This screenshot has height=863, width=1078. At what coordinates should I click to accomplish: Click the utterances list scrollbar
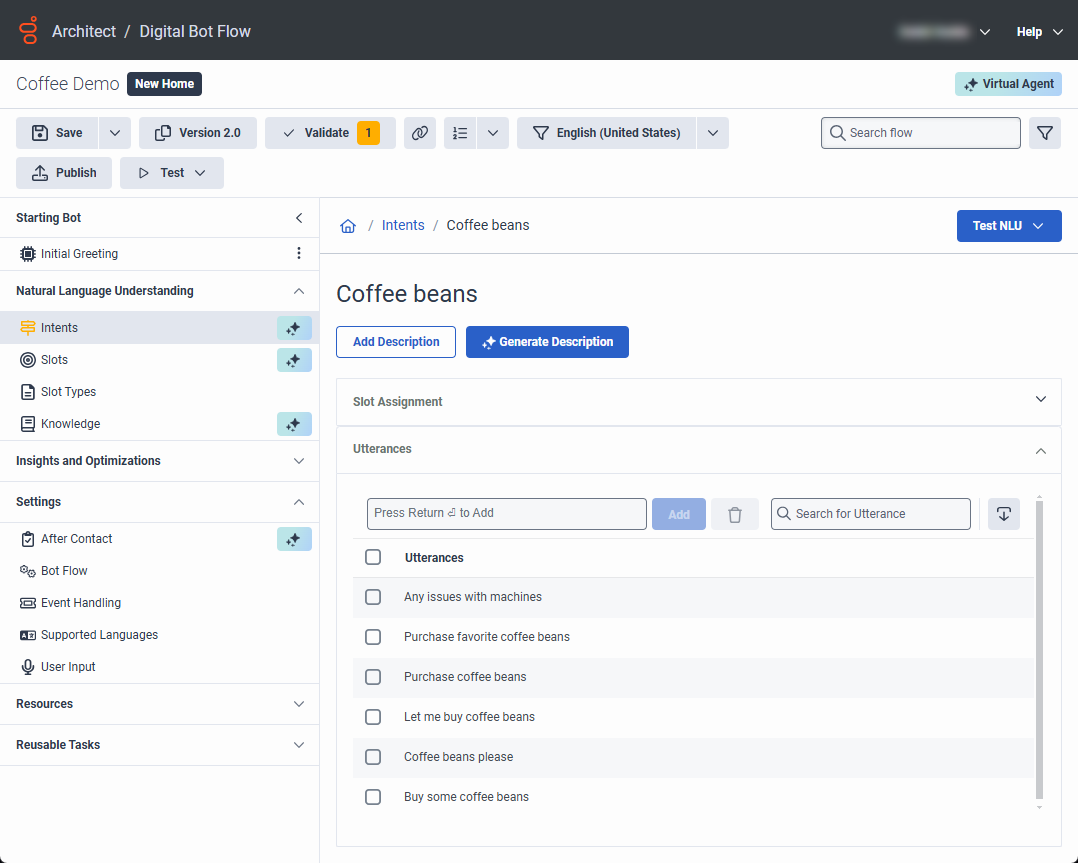(1039, 649)
